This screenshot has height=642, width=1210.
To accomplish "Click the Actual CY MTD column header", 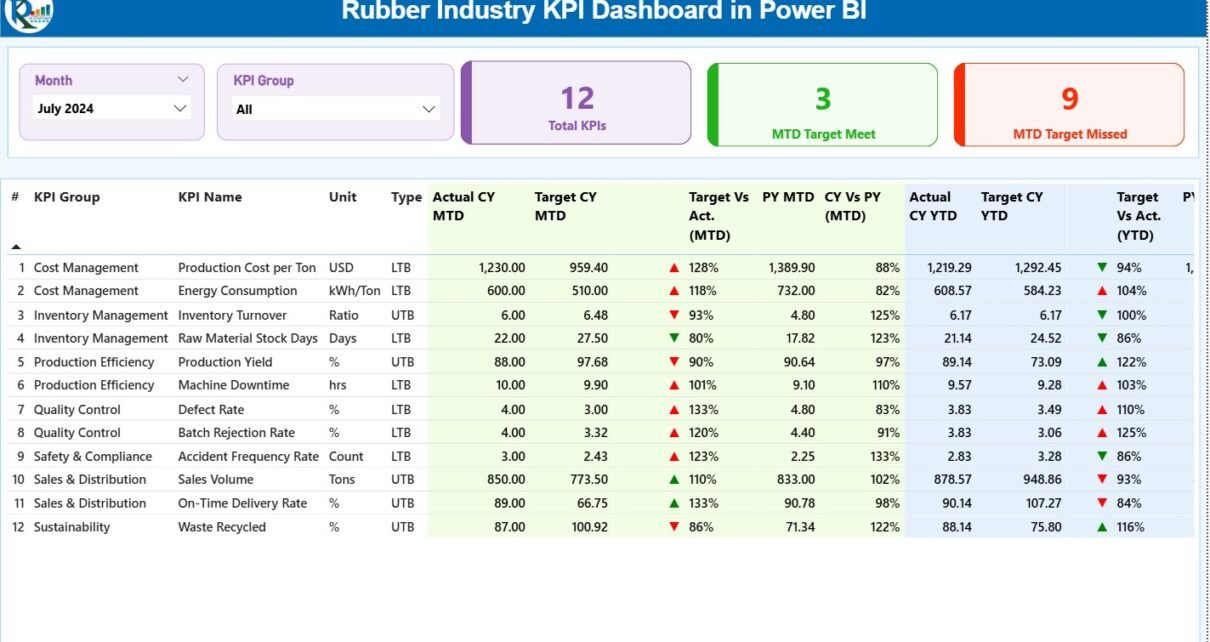I will (x=463, y=206).
